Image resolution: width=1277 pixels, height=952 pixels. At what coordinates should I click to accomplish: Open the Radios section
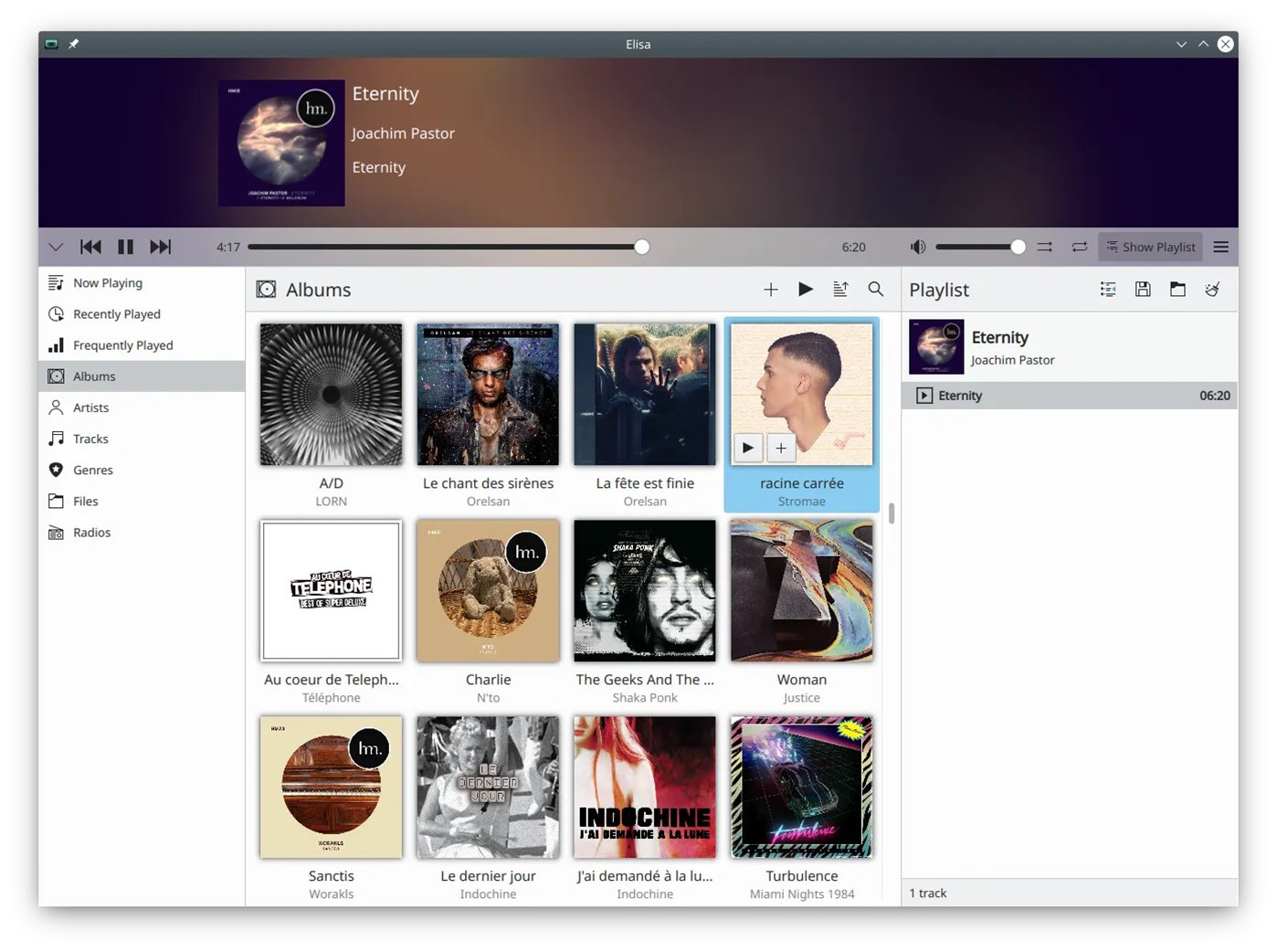pos(91,533)
